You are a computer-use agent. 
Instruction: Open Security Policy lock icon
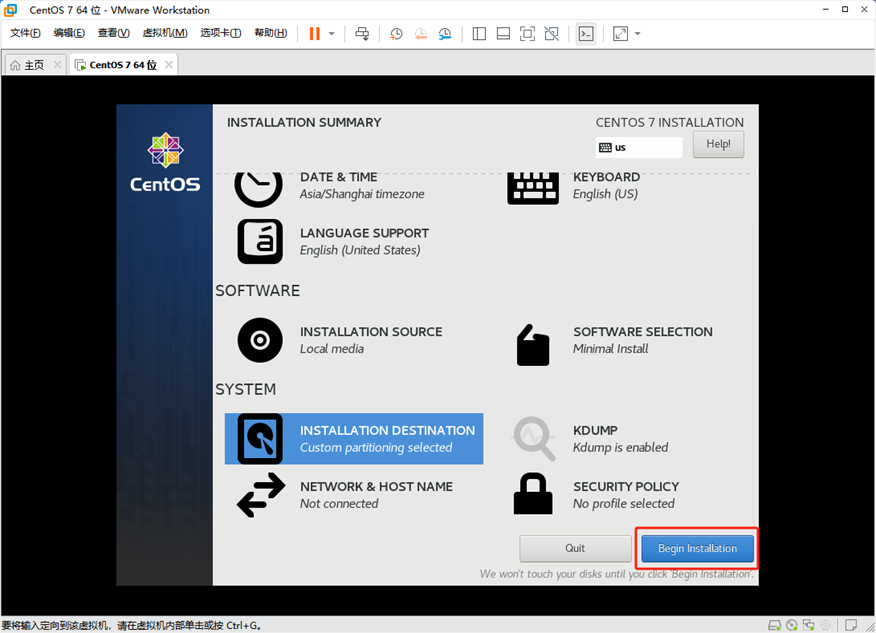[532, 494]
